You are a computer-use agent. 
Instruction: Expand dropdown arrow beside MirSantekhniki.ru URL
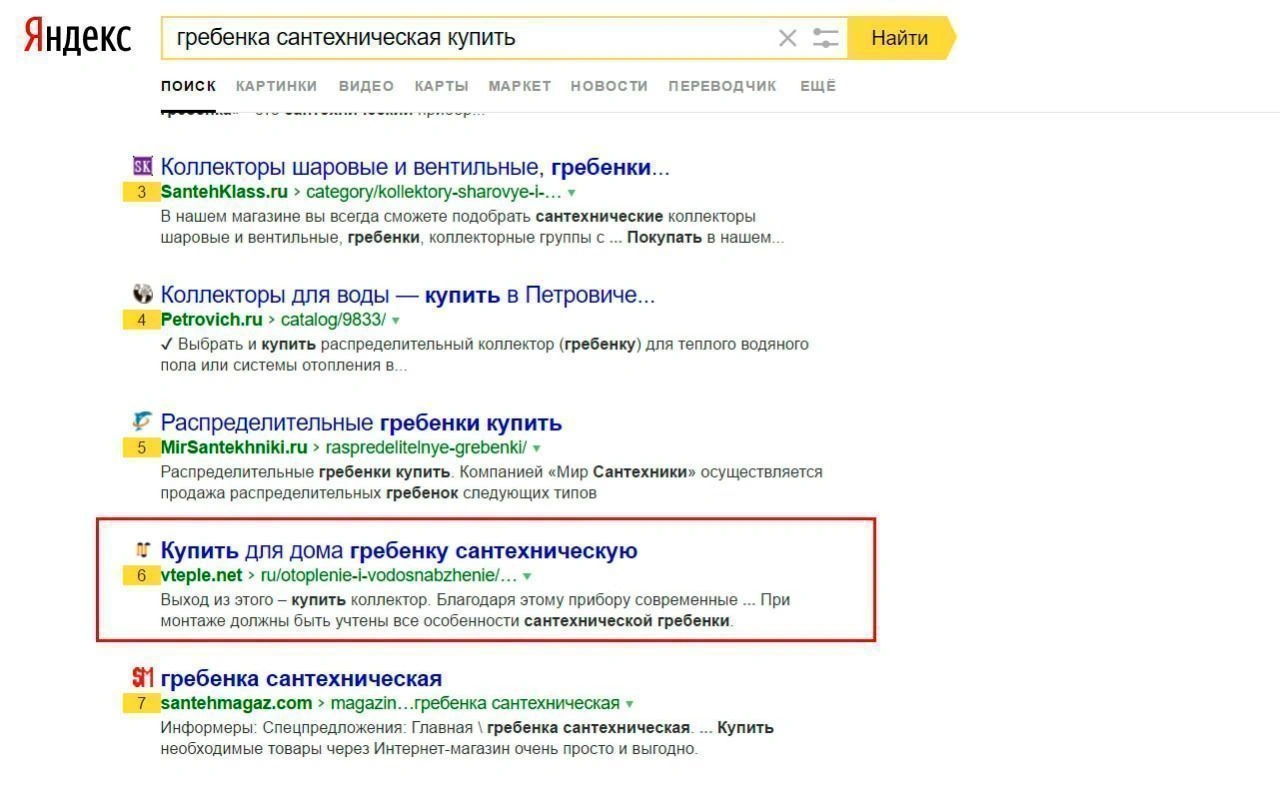[537, 448]
